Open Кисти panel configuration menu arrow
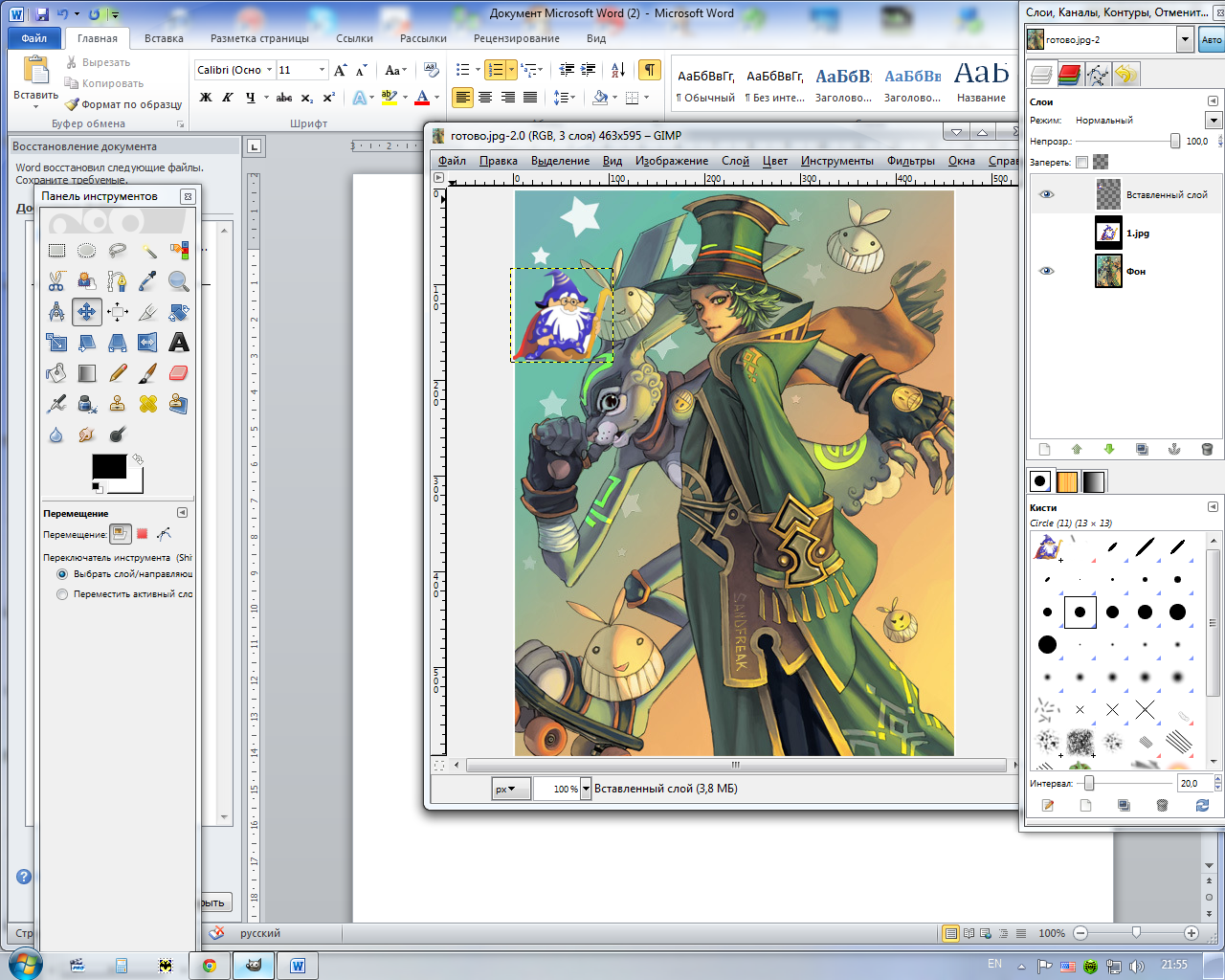The height and width of the screenshot is (980, 1225). click(x=1213, y=507)
